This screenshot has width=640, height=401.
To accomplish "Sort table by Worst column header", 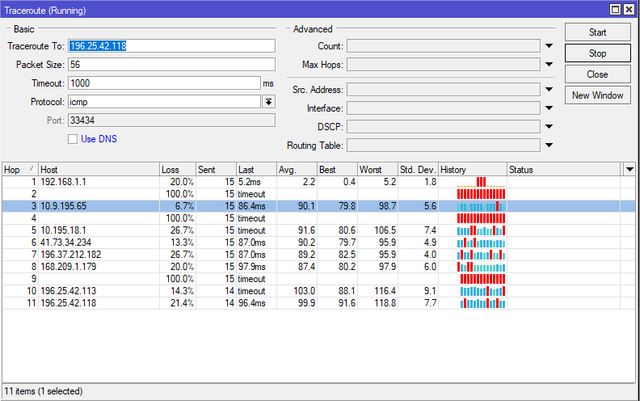I will pyautogui.click(x=377, y=169).
